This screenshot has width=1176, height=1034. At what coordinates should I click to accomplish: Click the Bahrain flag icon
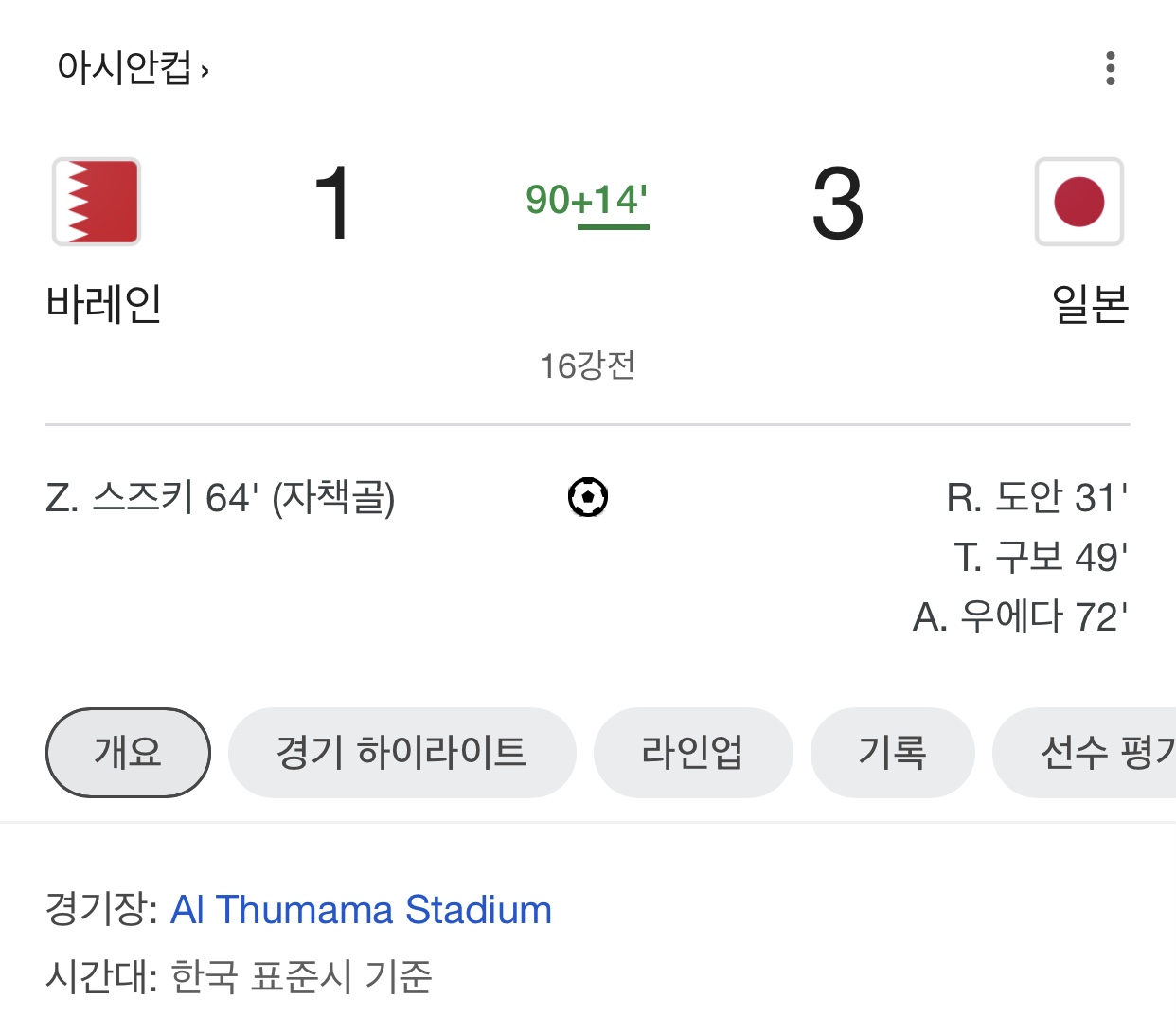pos(97,202)
